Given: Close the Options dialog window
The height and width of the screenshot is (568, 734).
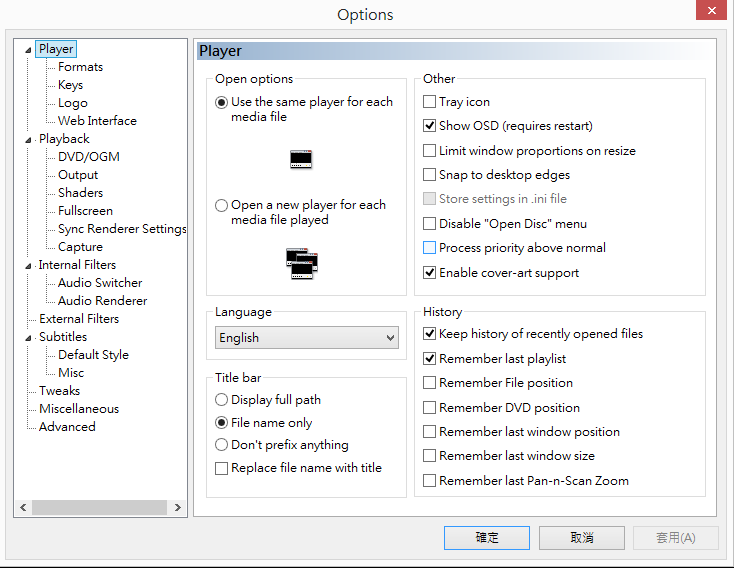Looking at the screenshot, I should pyautogui.click(x=709, y=12).
